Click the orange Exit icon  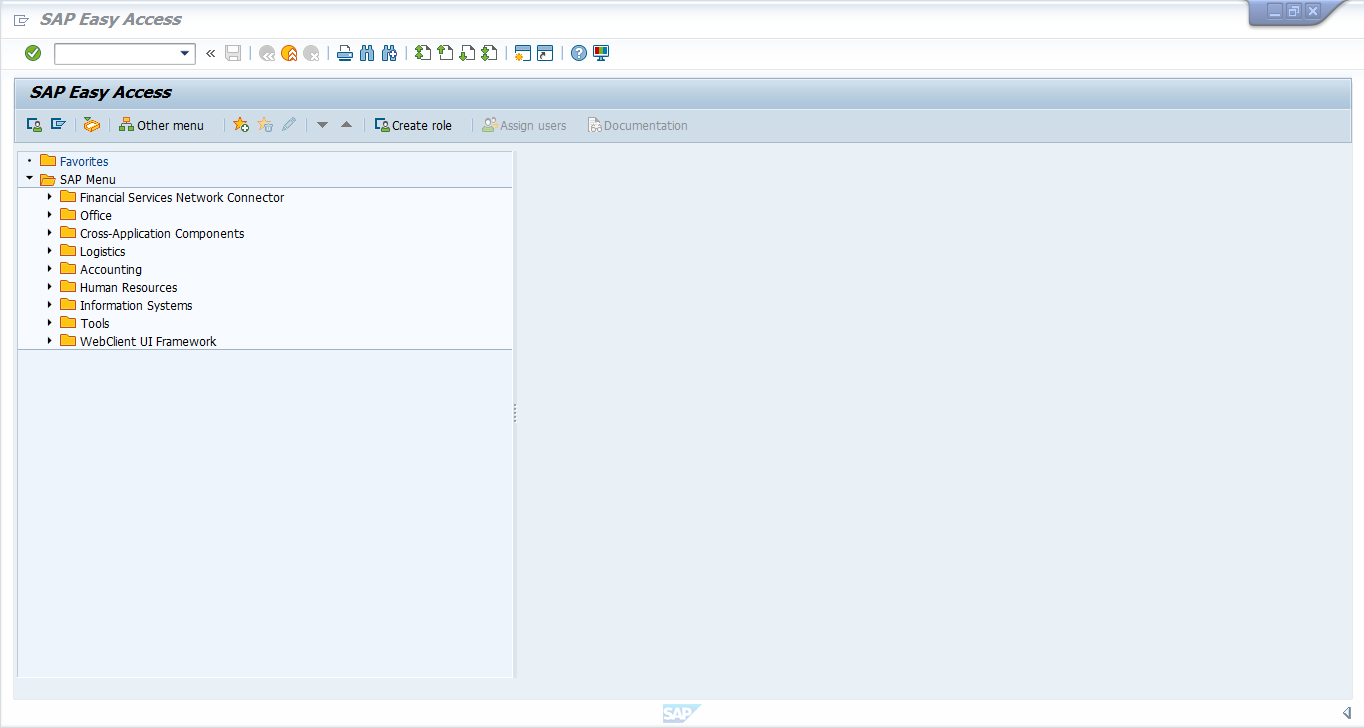pyautogui.click(x=289, y=53)
